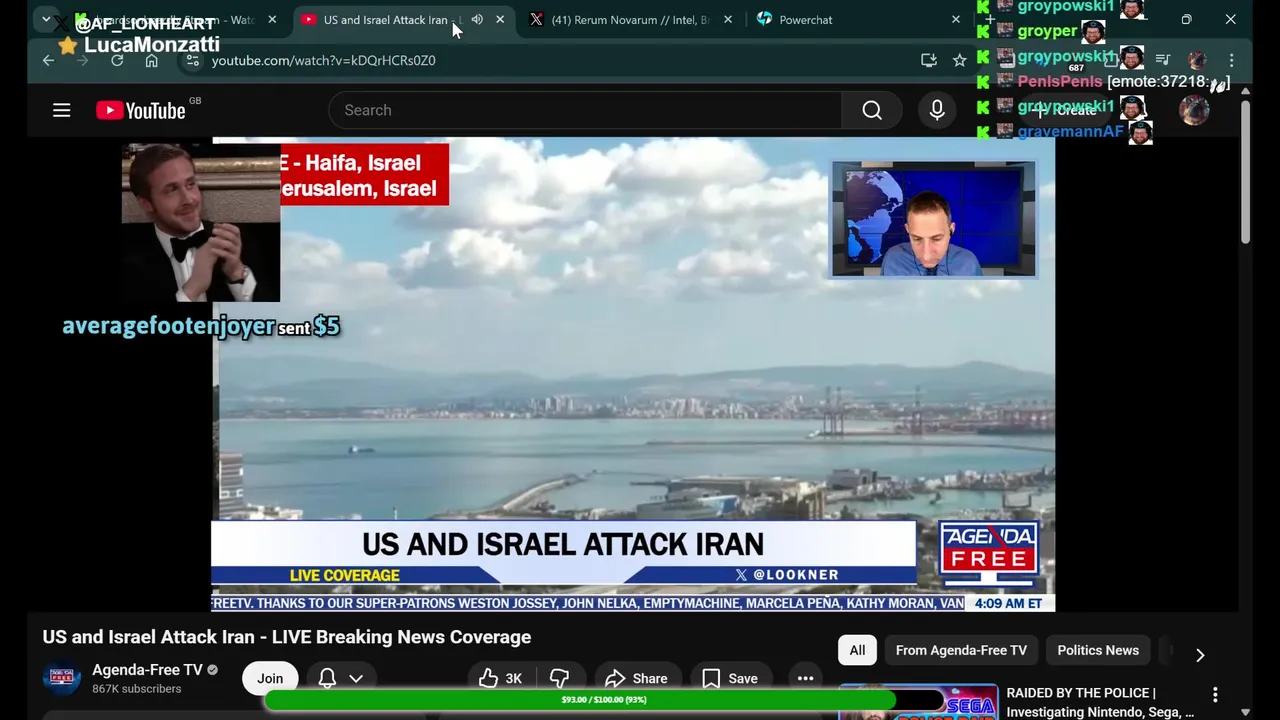Open the RAIDED BY THE POLICE thumbnail
This screenshot has height=720, width=1280.
pos(918,702)
